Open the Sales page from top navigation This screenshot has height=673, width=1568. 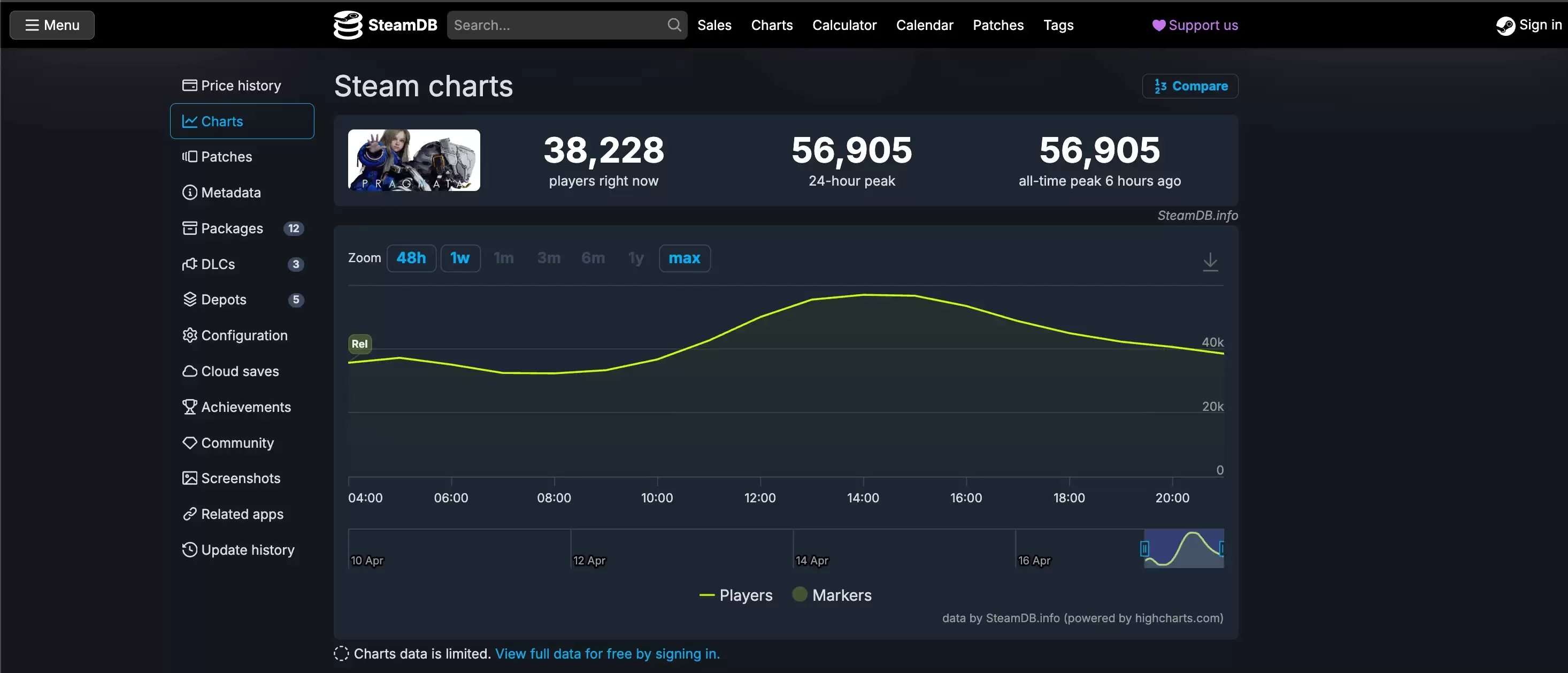[x=714, y=25]
